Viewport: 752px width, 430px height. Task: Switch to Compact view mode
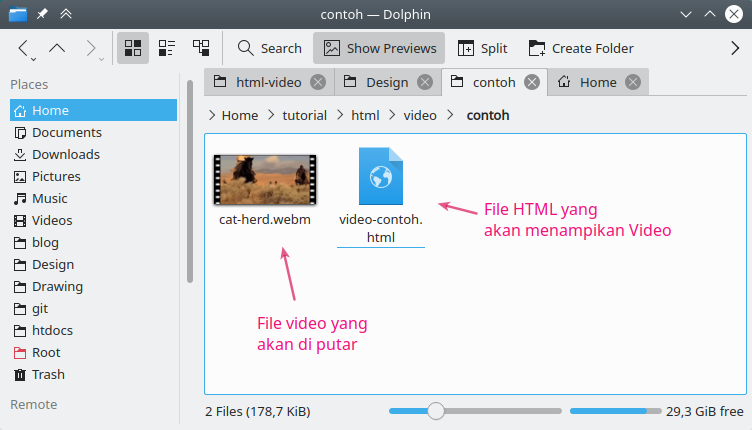click(167, 48)
